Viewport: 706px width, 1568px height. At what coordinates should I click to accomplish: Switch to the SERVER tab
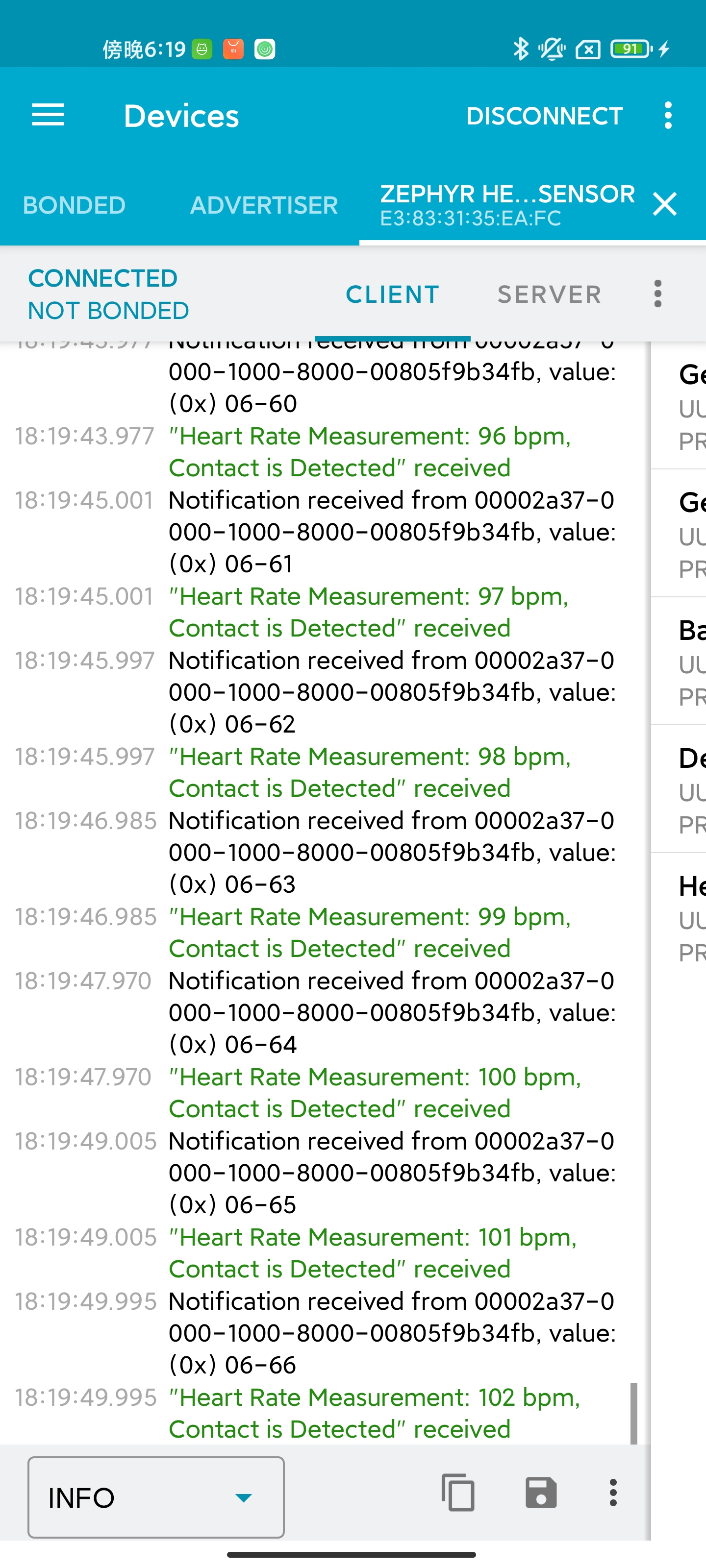click(x=549, y=294)
